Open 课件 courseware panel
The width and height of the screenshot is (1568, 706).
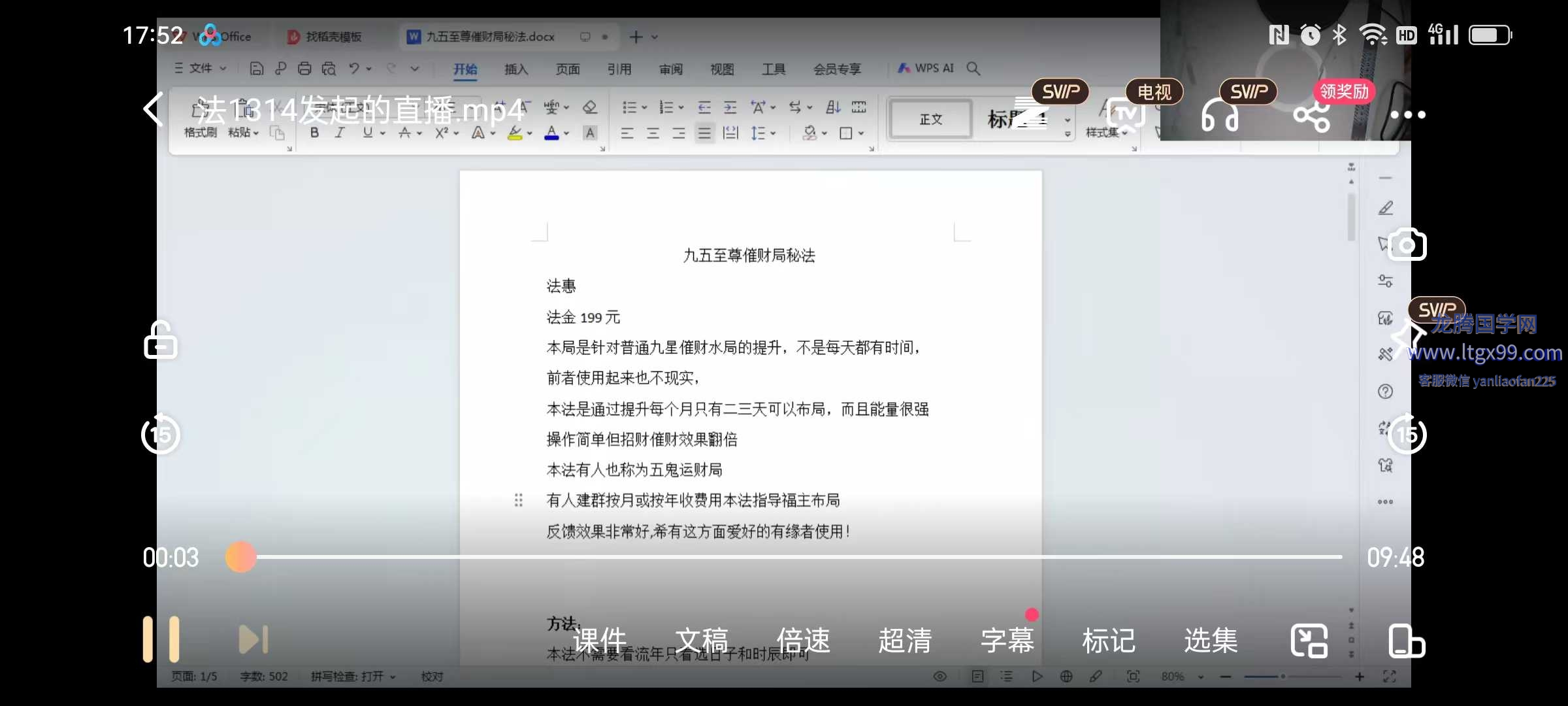tap(600, 640)
